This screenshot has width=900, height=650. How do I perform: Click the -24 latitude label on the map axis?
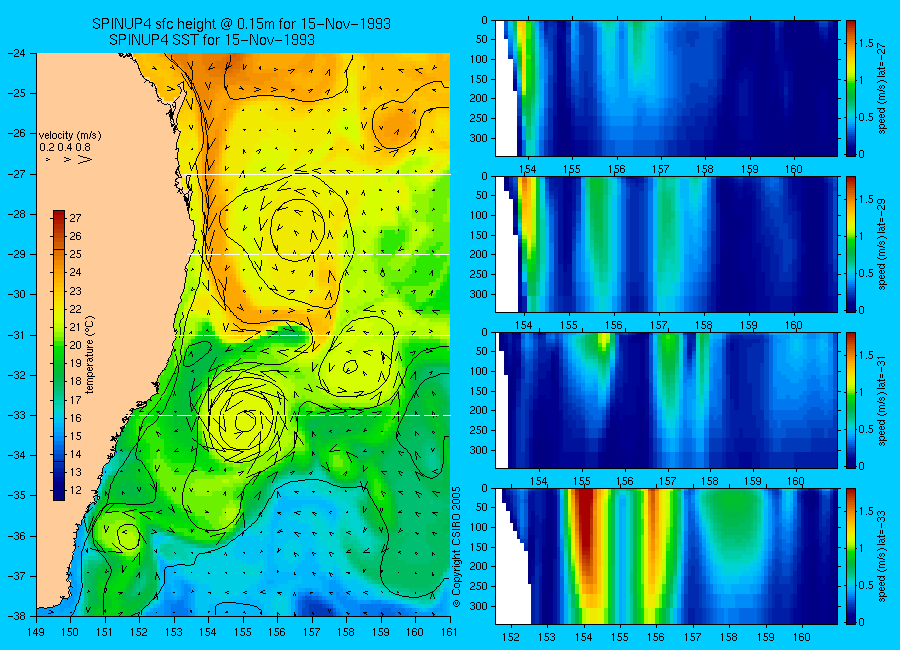point(17,53)
